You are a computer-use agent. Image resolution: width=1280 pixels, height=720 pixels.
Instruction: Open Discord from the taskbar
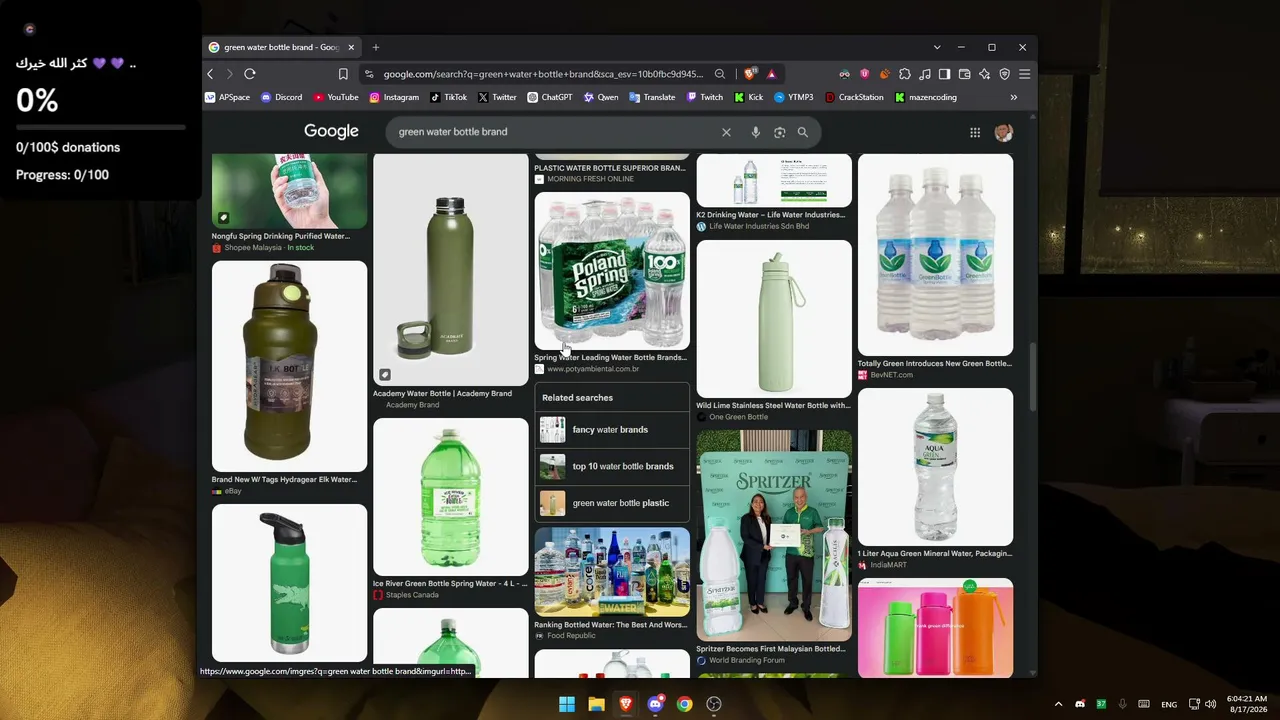(655, 704)
